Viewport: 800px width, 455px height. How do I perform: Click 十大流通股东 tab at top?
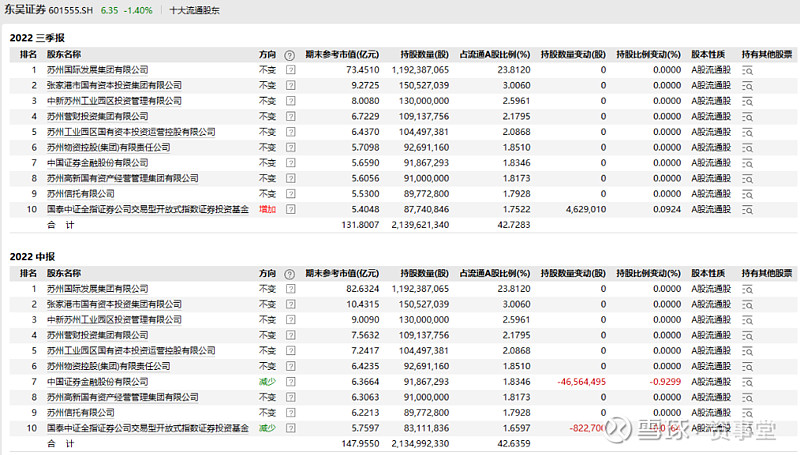tap(194, 10)
